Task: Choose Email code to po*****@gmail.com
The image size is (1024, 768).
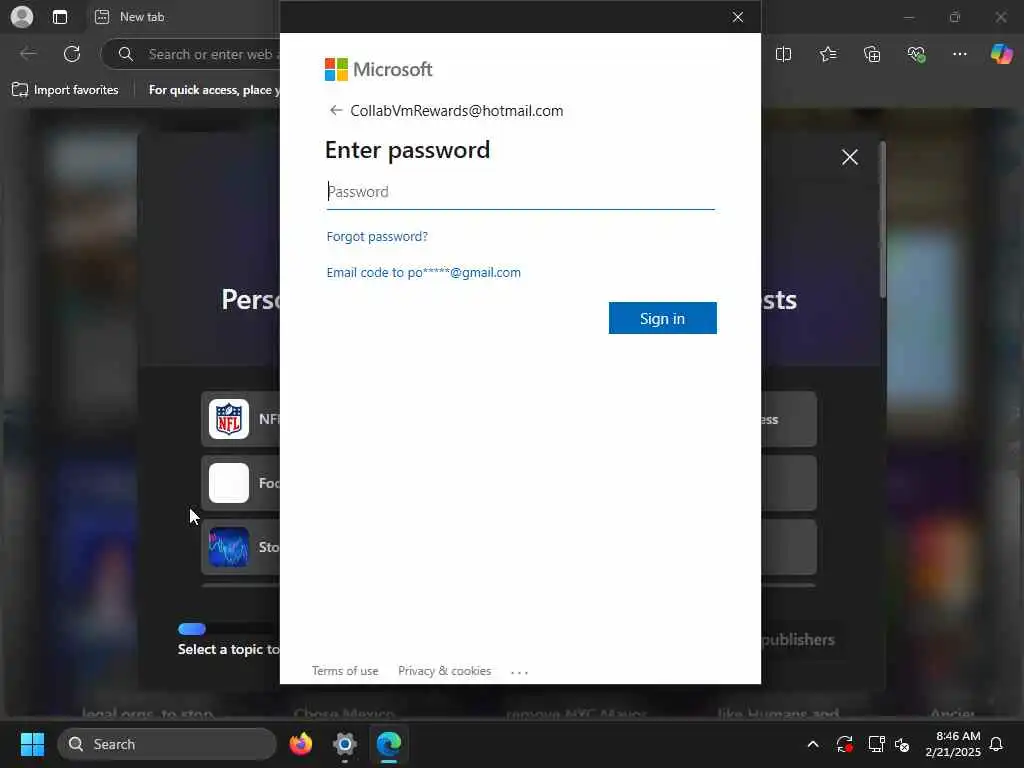Action: pyautogui.click(x=423, y=272)
